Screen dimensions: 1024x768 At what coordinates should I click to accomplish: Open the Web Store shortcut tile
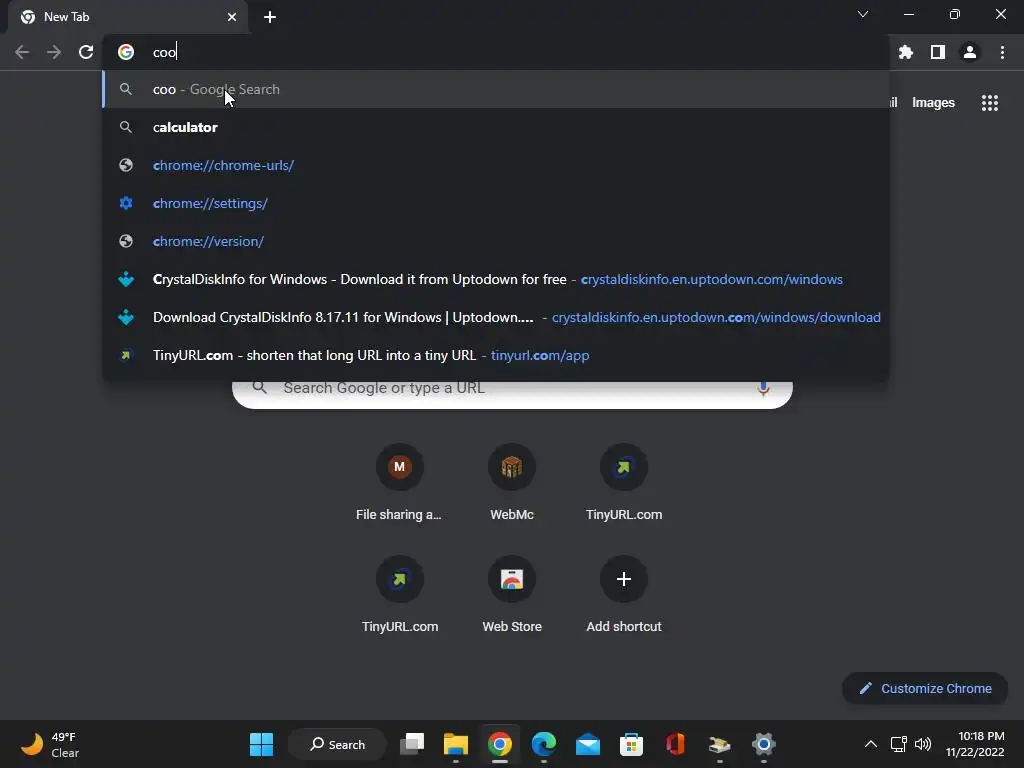click(512, 595)
